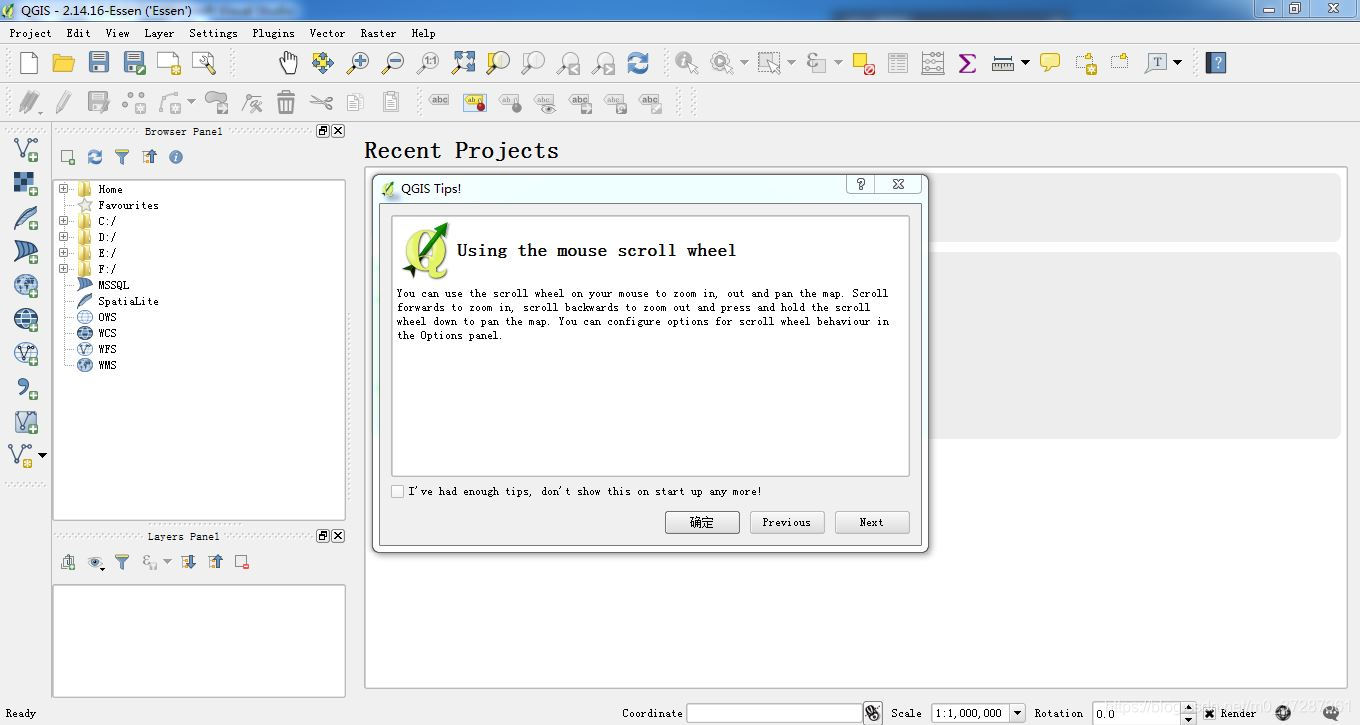Screen dimensions: 1360x725
Task: Click Add Raster Layer sidebar icon
Action: click(x=26, y=183)
